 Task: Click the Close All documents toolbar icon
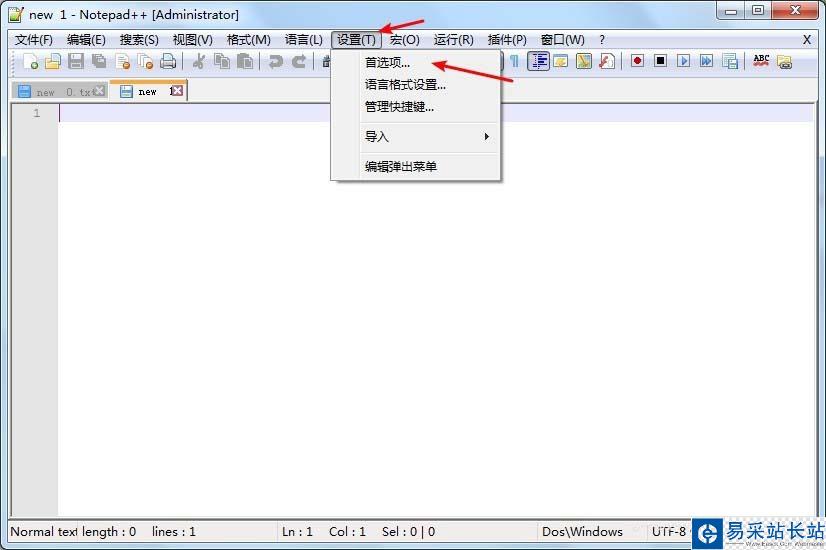point(145,62)
